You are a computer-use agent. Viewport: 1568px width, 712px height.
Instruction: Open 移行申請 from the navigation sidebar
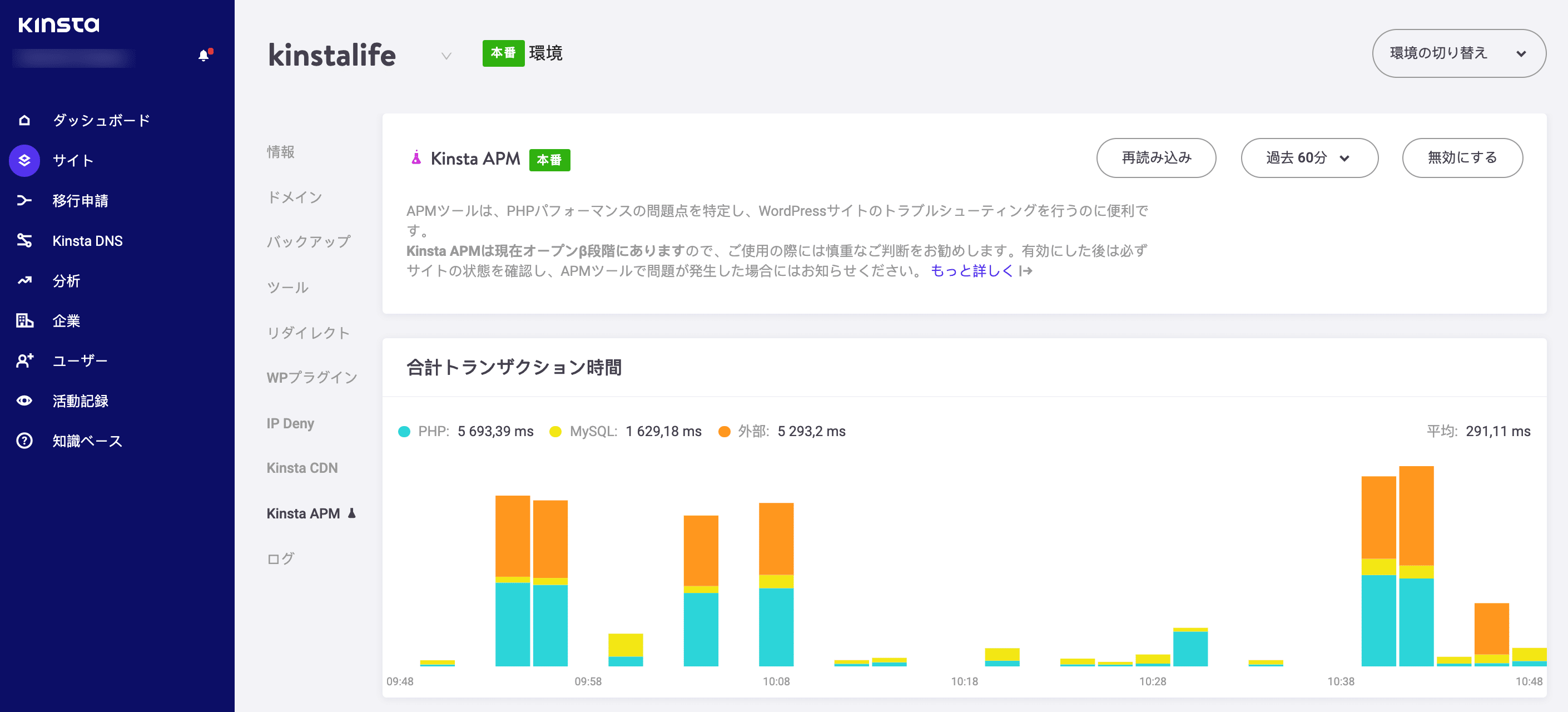(x=81, y=200)
